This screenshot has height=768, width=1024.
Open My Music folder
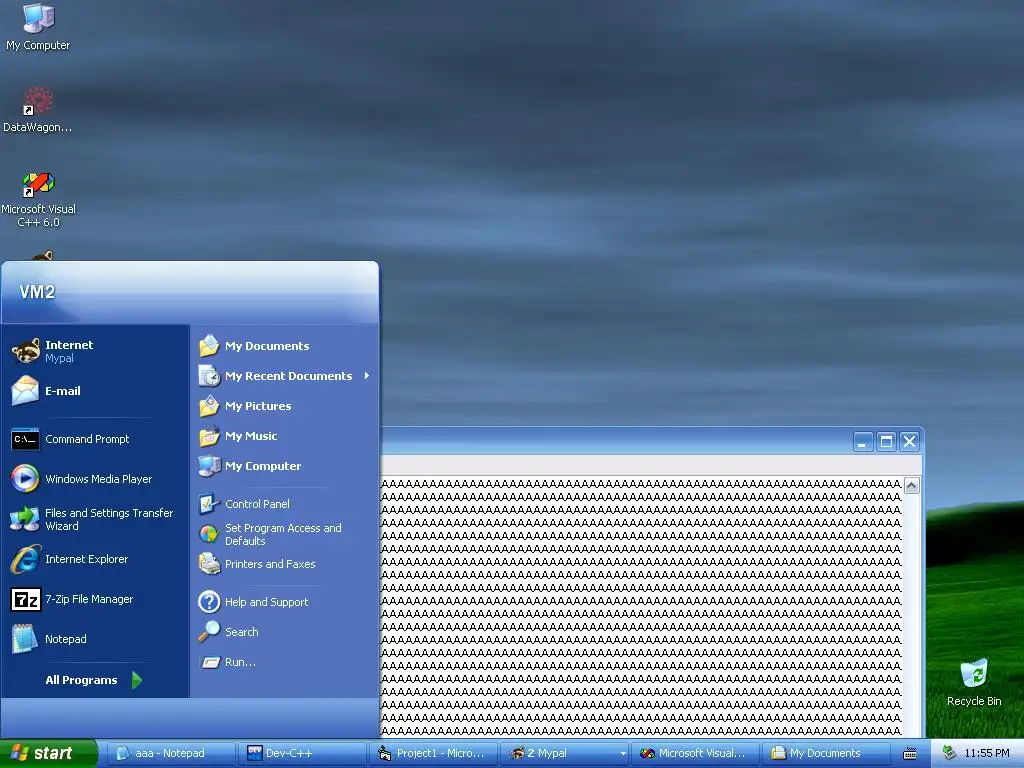point(285,436)
